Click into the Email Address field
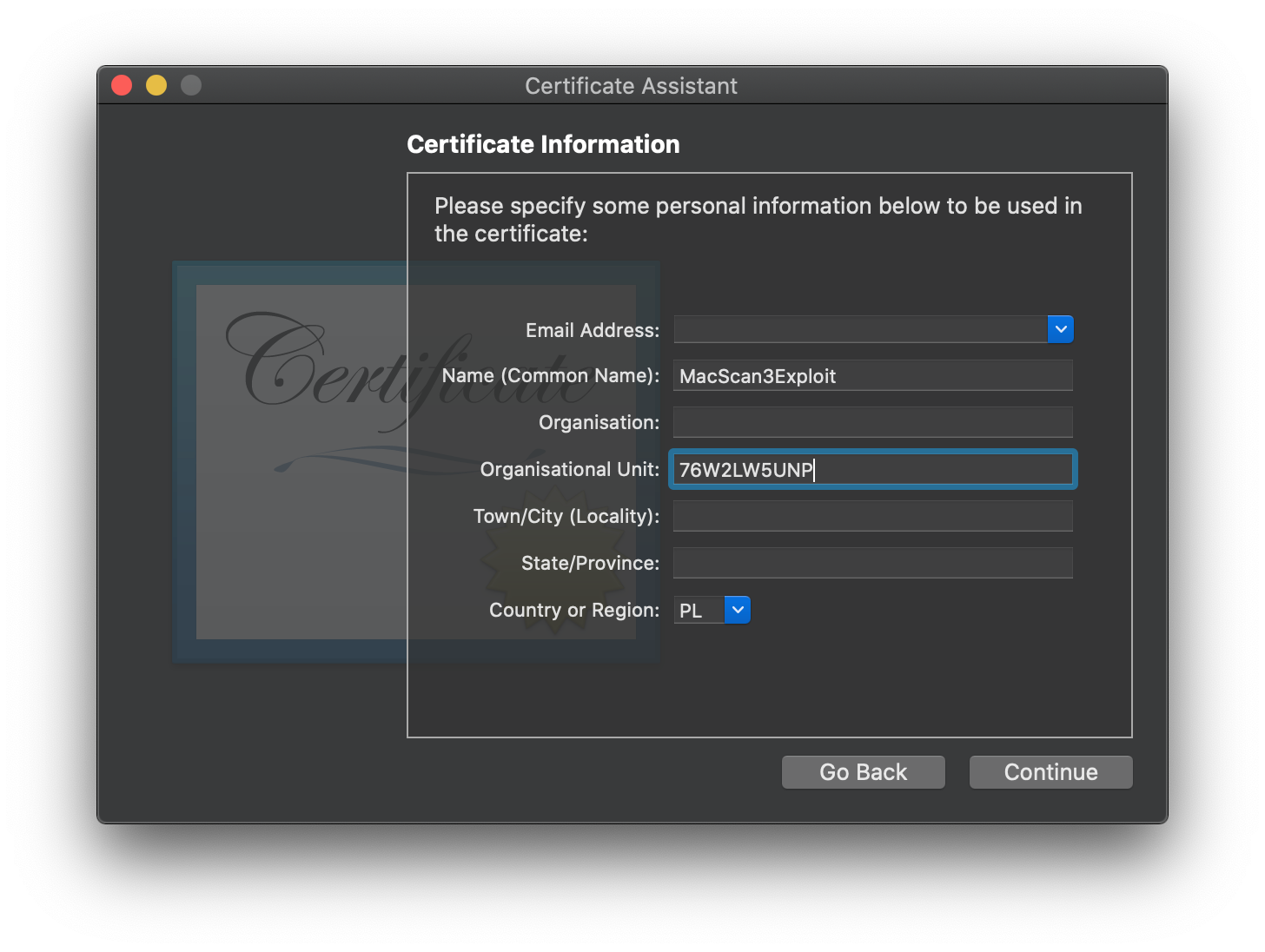Viewport: 1265px width, 952px height. (x=860, y=329)
